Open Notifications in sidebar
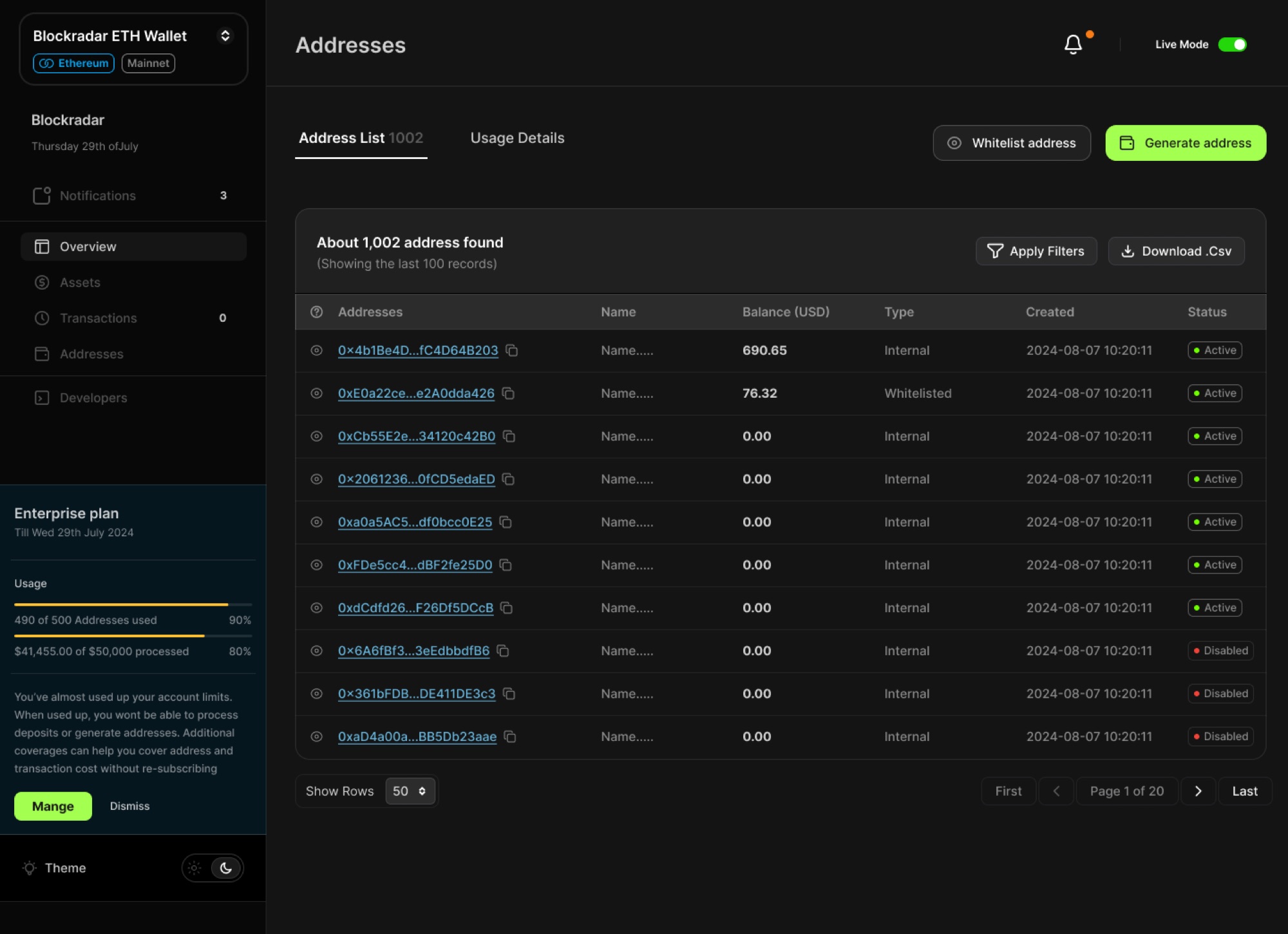 coord(133,196)
